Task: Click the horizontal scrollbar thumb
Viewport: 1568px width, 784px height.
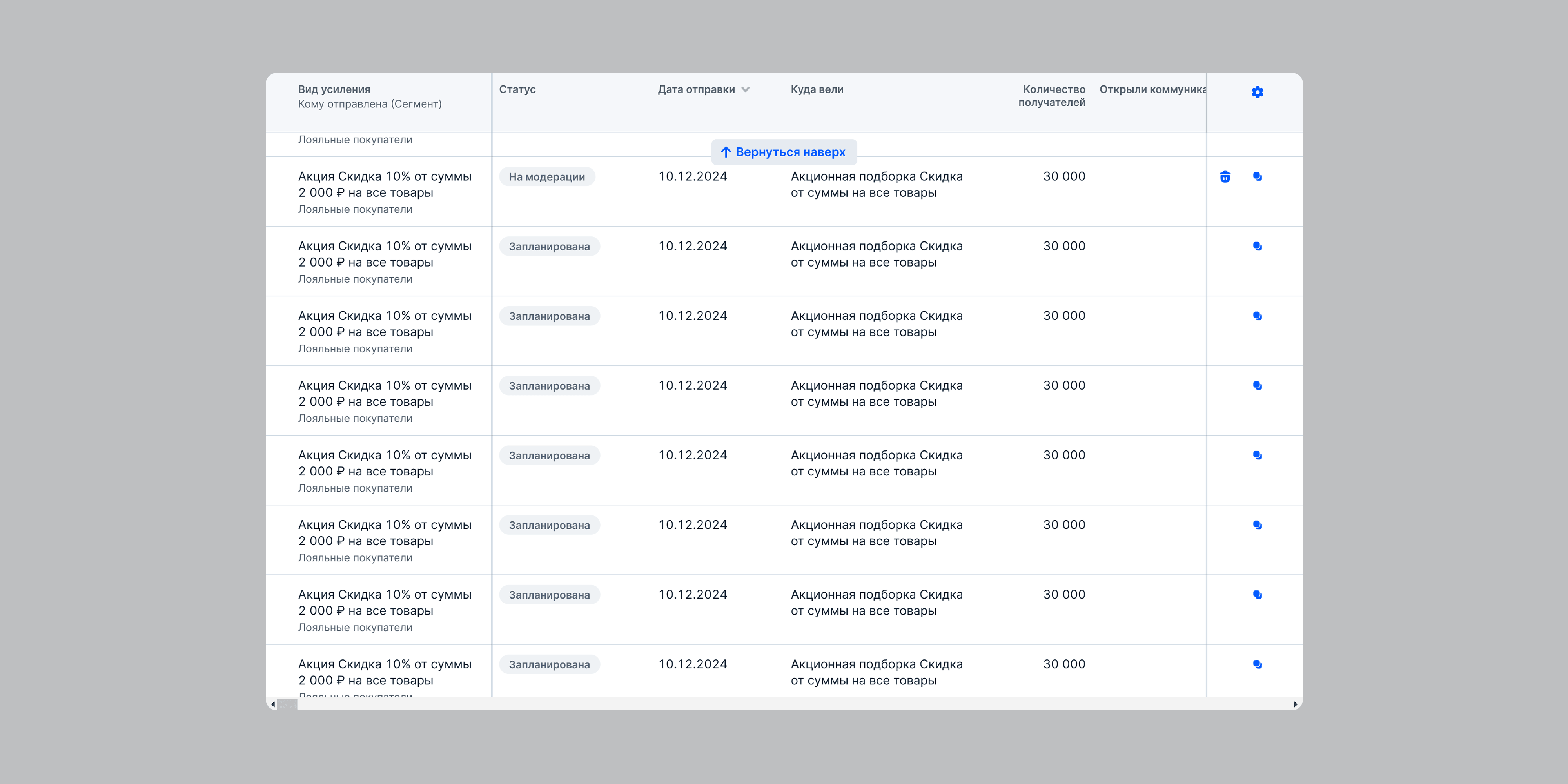Action: coord(287,704)
